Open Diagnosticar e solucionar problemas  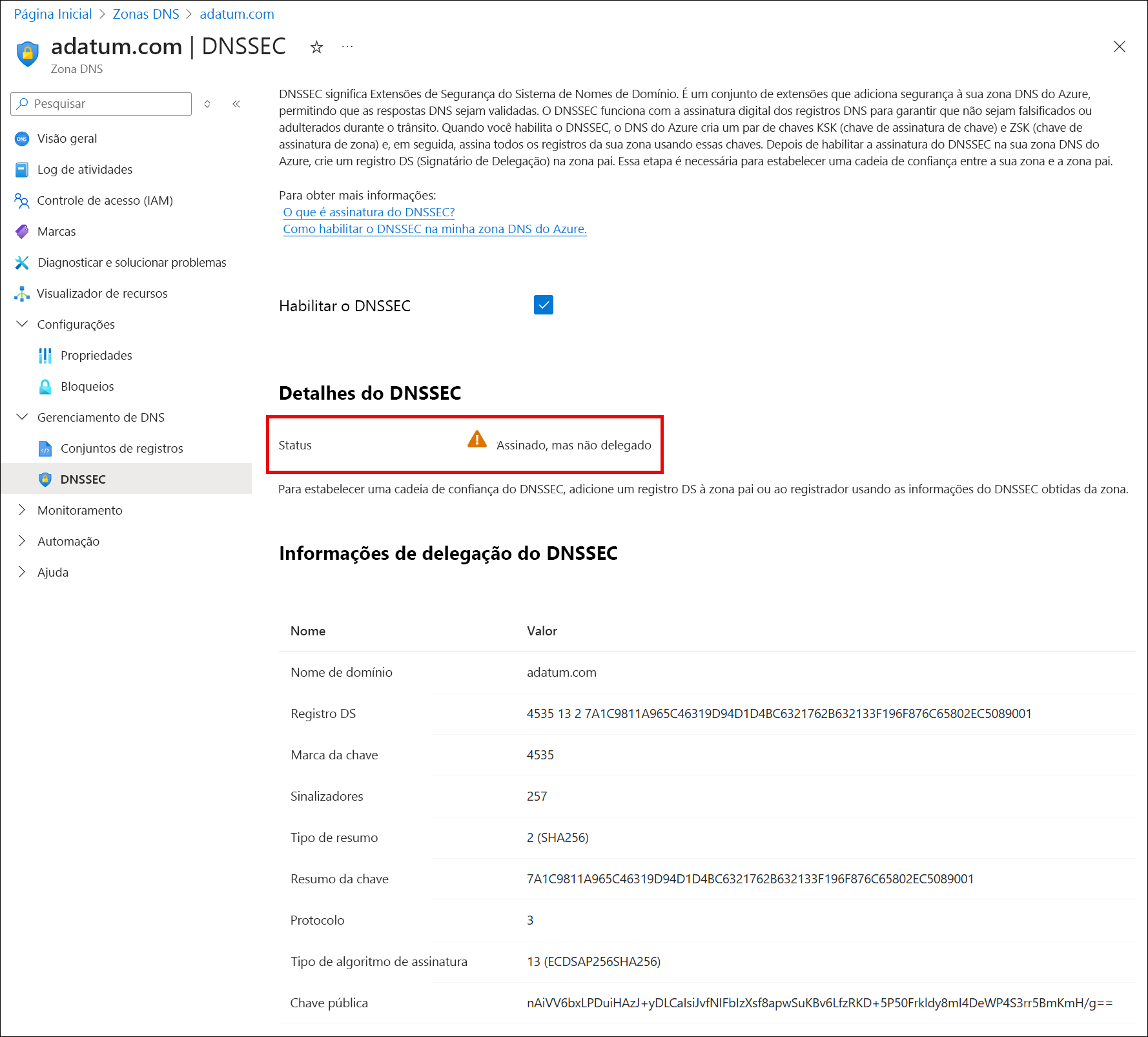pyautogui.click(x=132, y=263)
